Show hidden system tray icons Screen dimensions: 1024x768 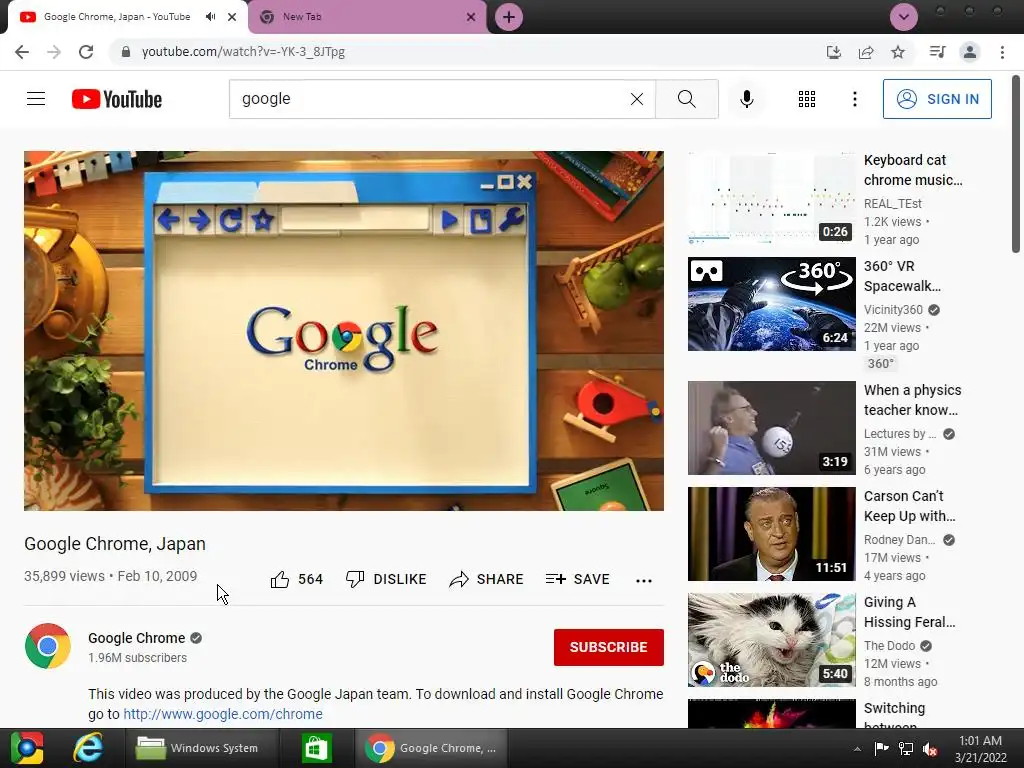click(857, 748)
